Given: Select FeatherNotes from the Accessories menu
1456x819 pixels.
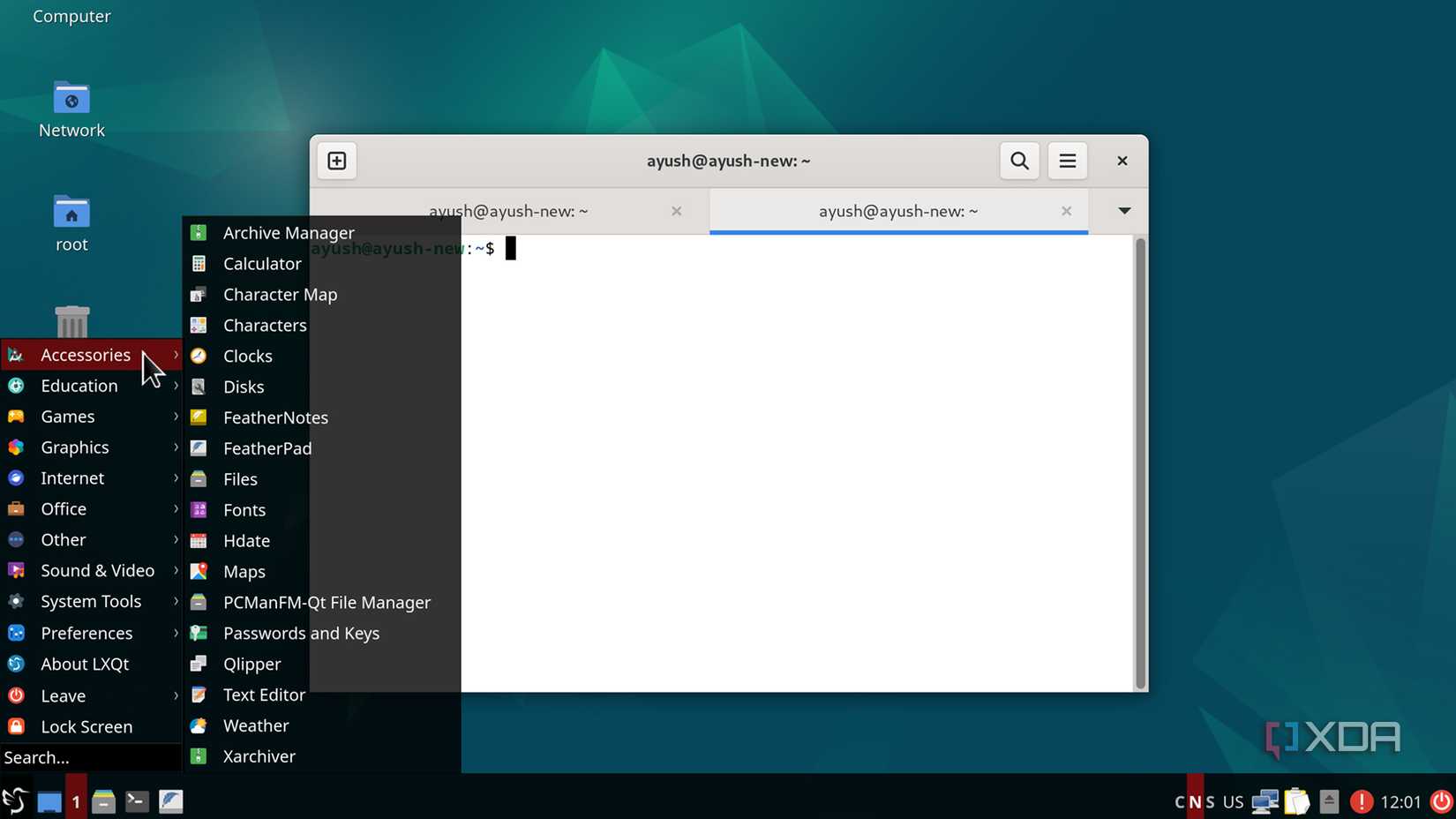Looking at the screenshot, I should point(276,417).
